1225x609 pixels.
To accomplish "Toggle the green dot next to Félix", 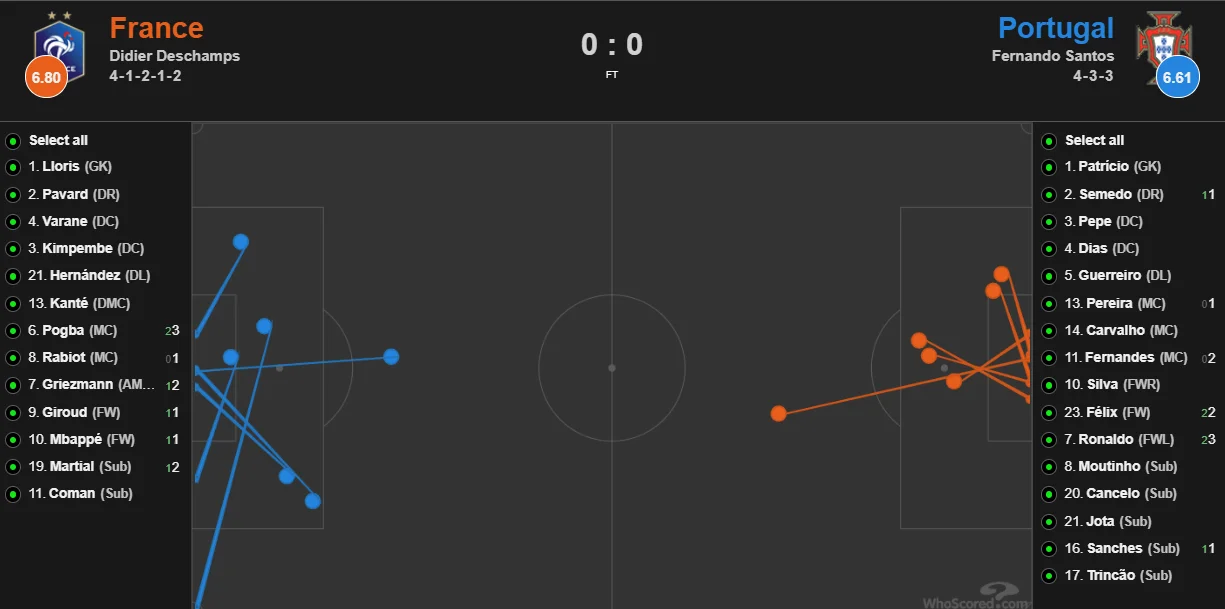I will point(1049,413).
